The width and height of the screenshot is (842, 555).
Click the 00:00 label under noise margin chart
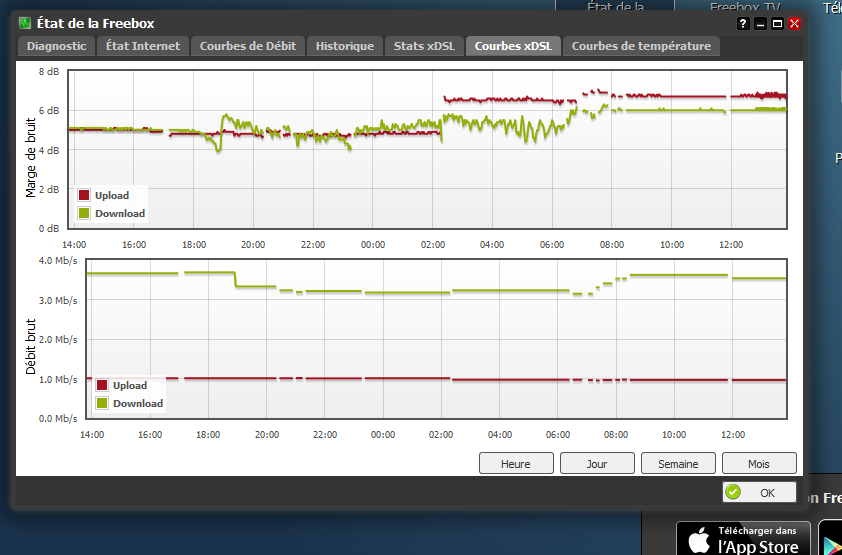373,244
